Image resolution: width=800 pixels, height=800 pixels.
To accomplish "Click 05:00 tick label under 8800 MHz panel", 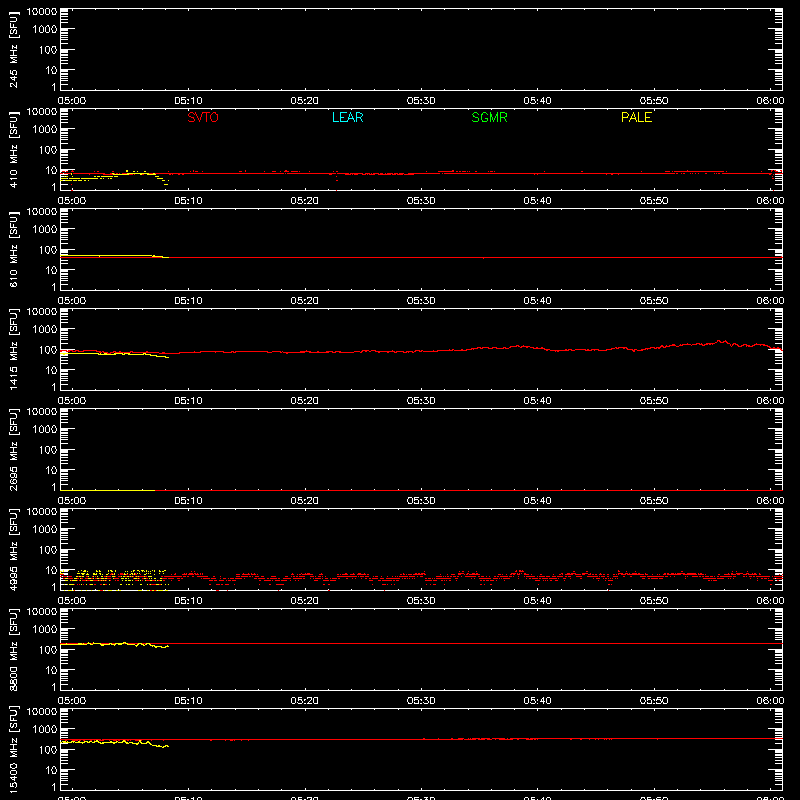I will tap(72, 701).
